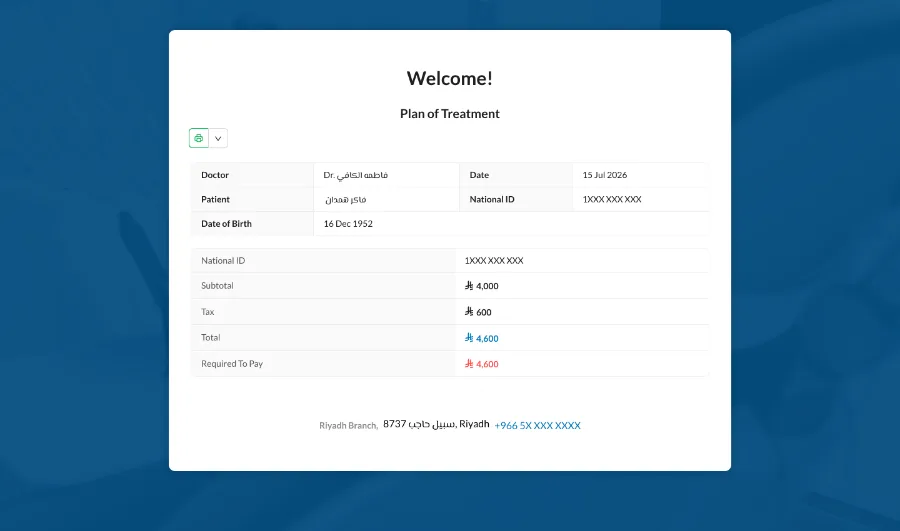Click the phone number +966 5X XXX XXXX

coord(537,425)
